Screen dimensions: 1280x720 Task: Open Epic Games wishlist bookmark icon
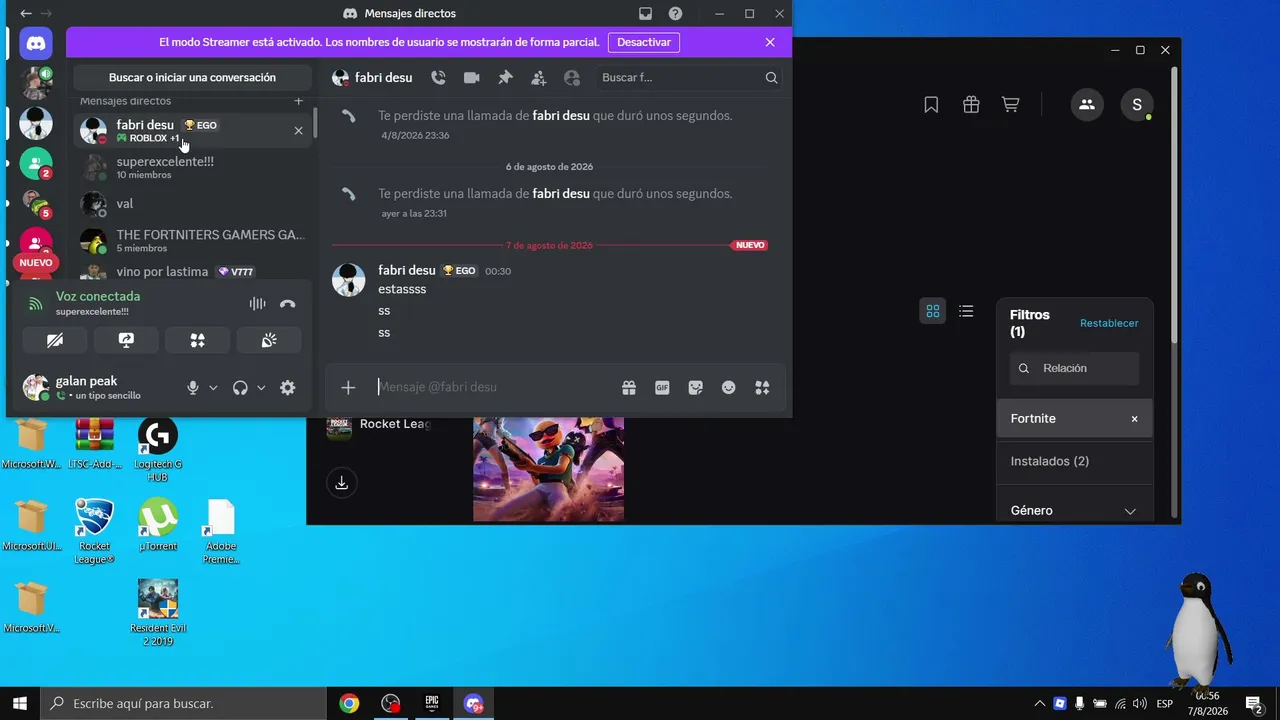tap(931, 105)
